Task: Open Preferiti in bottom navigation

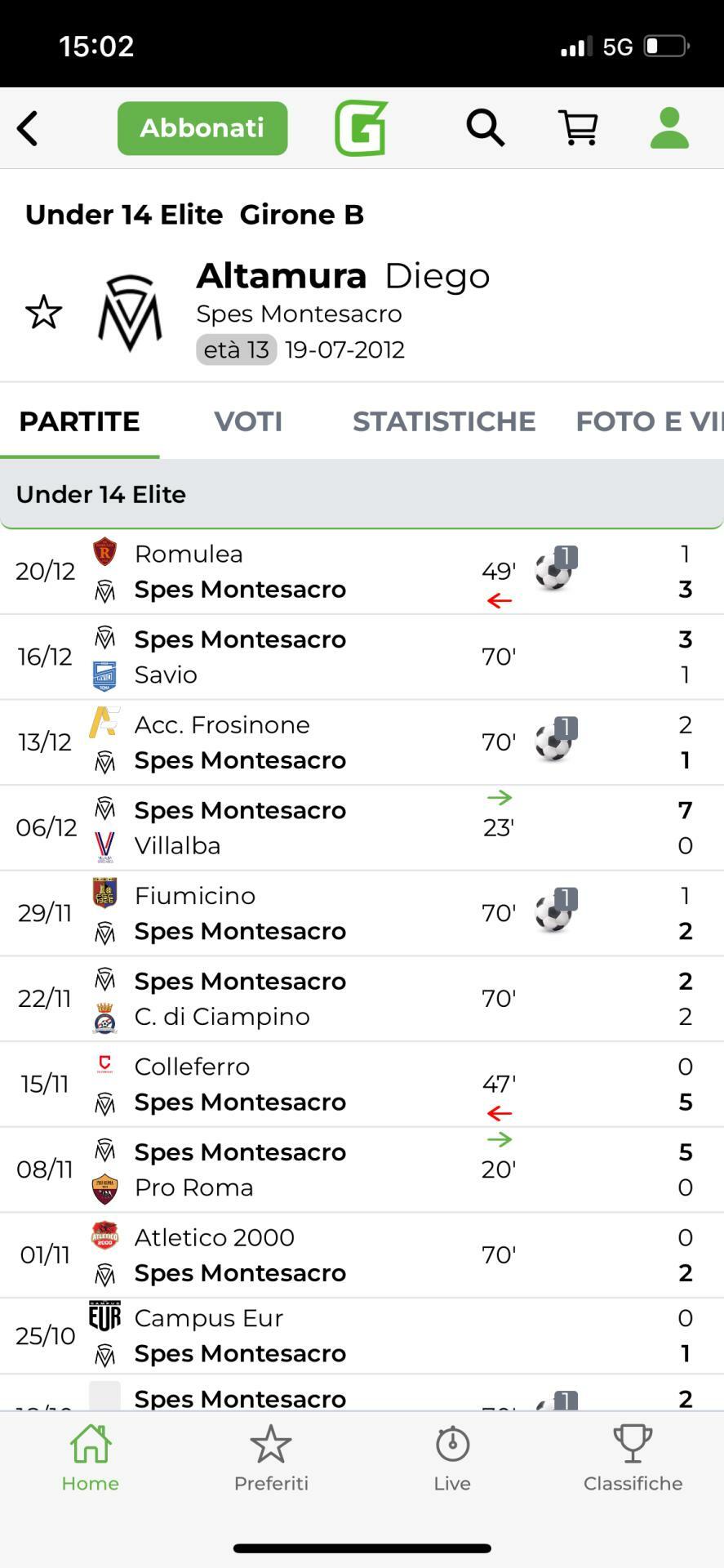Action: click(x=271, y=1459)
